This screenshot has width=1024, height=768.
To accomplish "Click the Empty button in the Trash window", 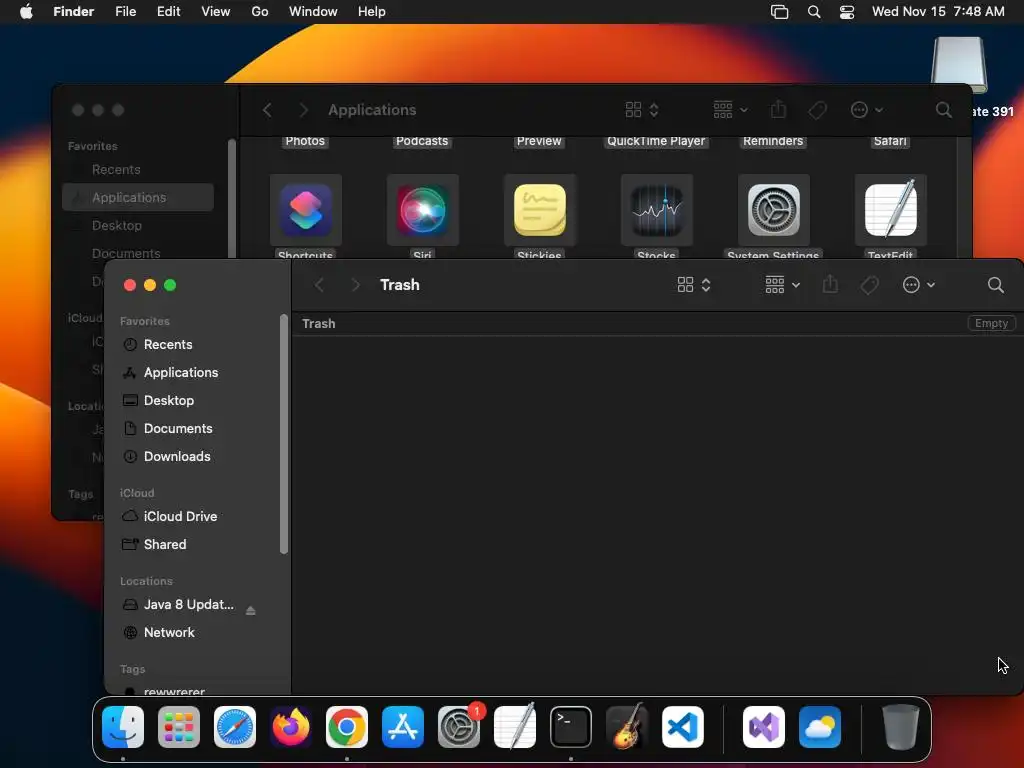I will click(x=991, y=323).
